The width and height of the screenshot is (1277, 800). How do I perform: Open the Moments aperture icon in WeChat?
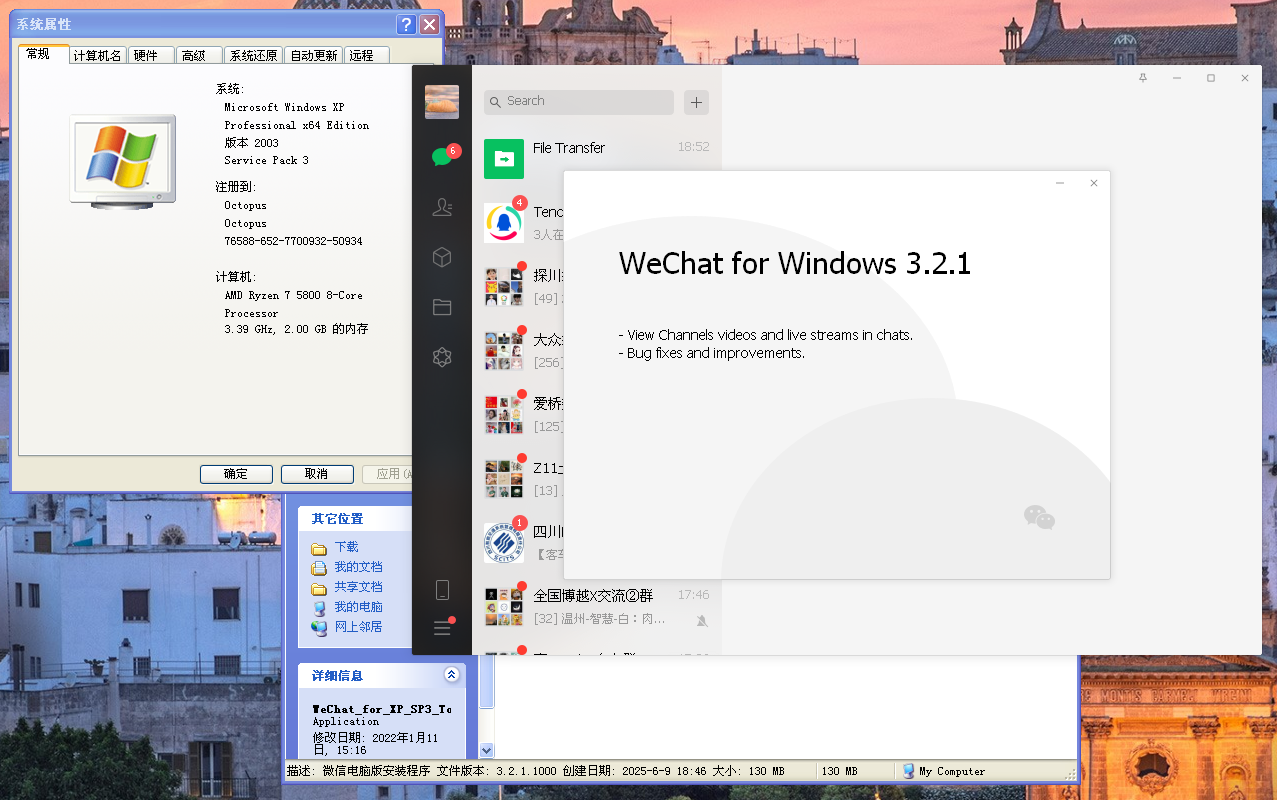click(442, 357)
